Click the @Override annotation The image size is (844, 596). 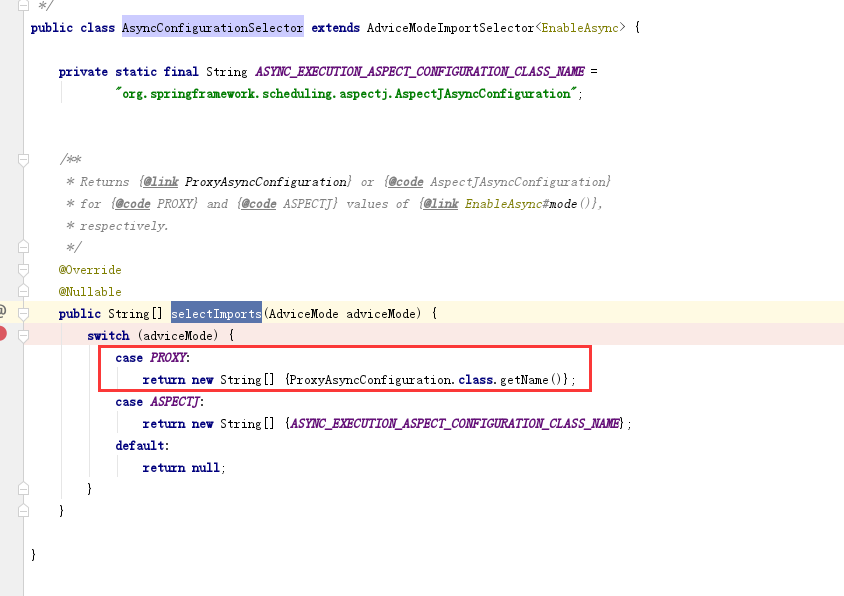coord(90,269)
